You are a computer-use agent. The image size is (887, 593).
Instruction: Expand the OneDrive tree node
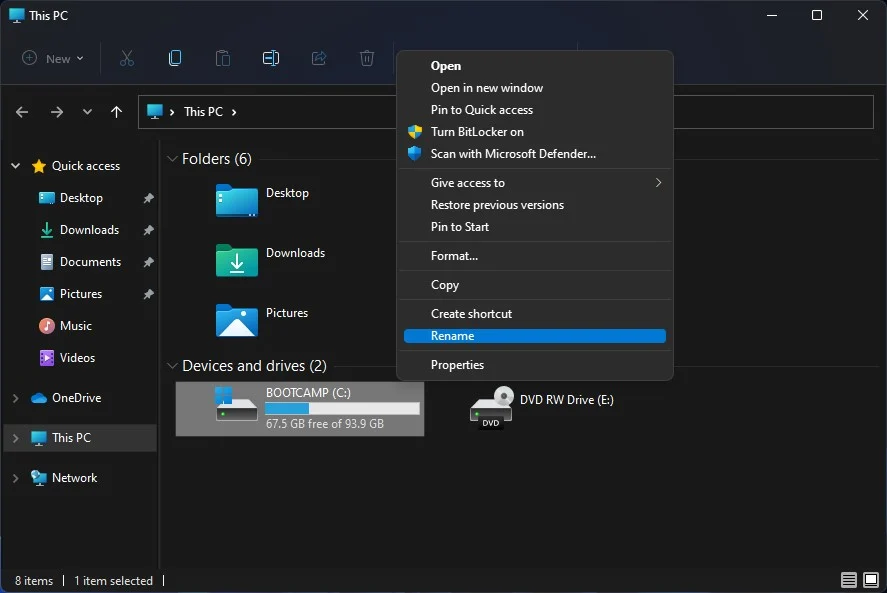pyautogui.click(x=15, y=398)
